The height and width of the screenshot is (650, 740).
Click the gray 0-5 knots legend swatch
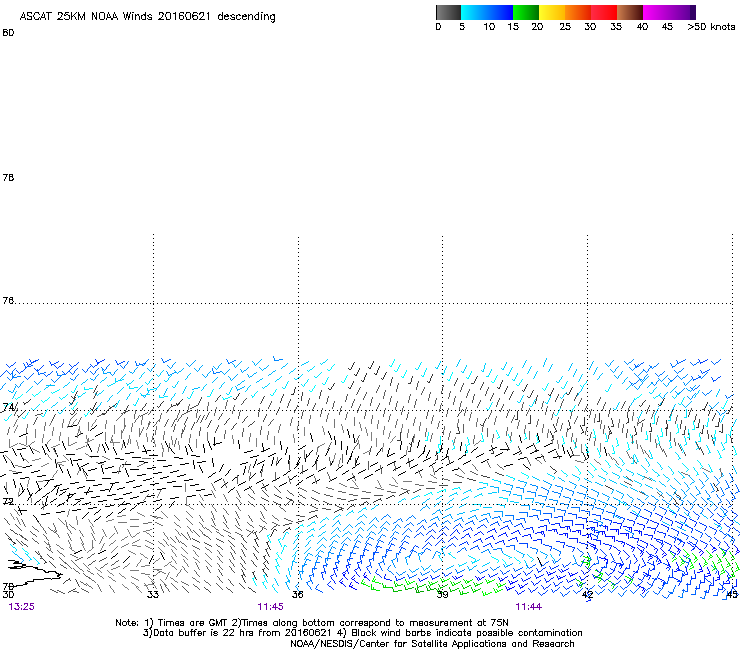click(x=448, y=12)
